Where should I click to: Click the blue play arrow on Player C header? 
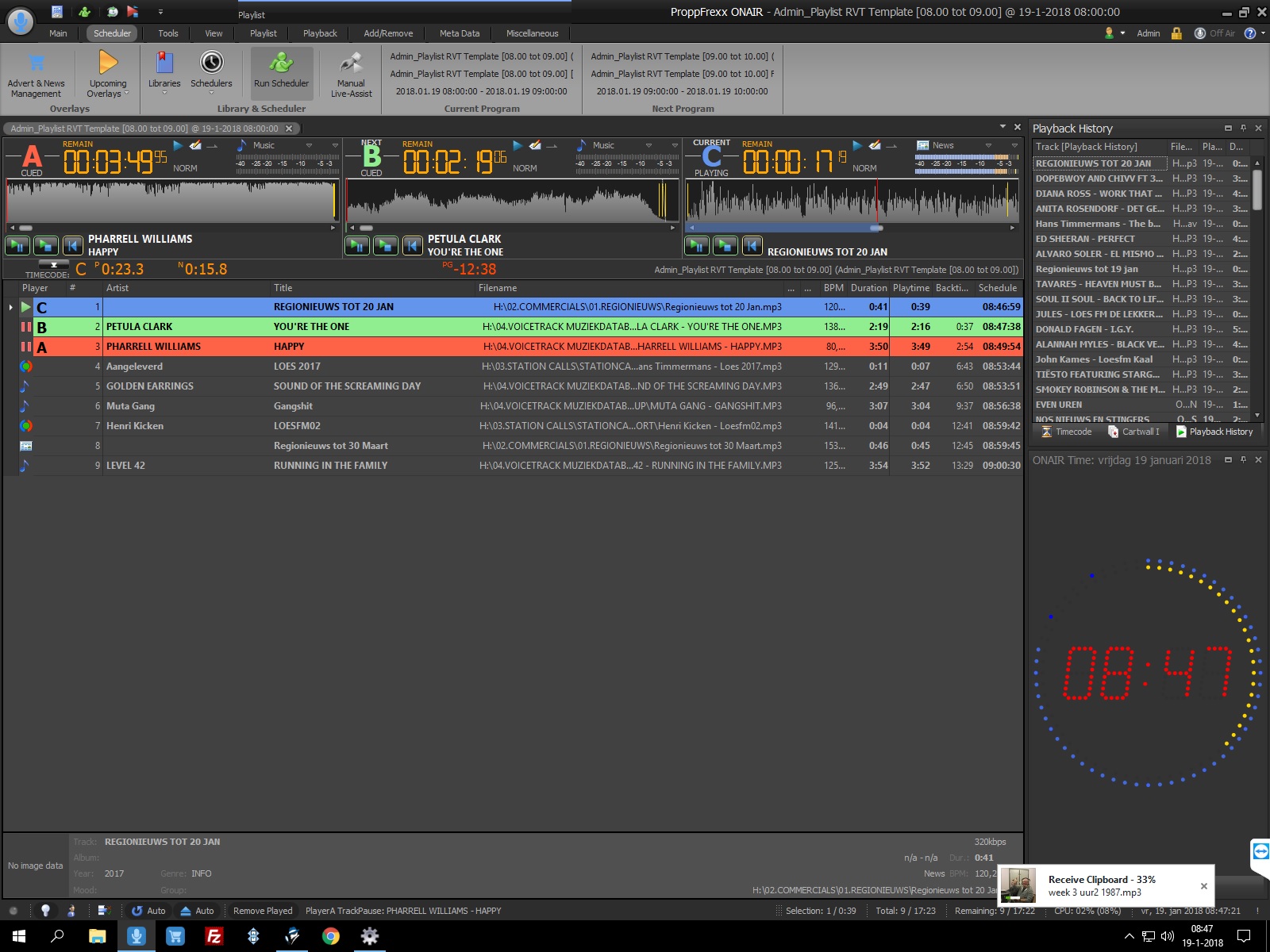tap(857, 145)
